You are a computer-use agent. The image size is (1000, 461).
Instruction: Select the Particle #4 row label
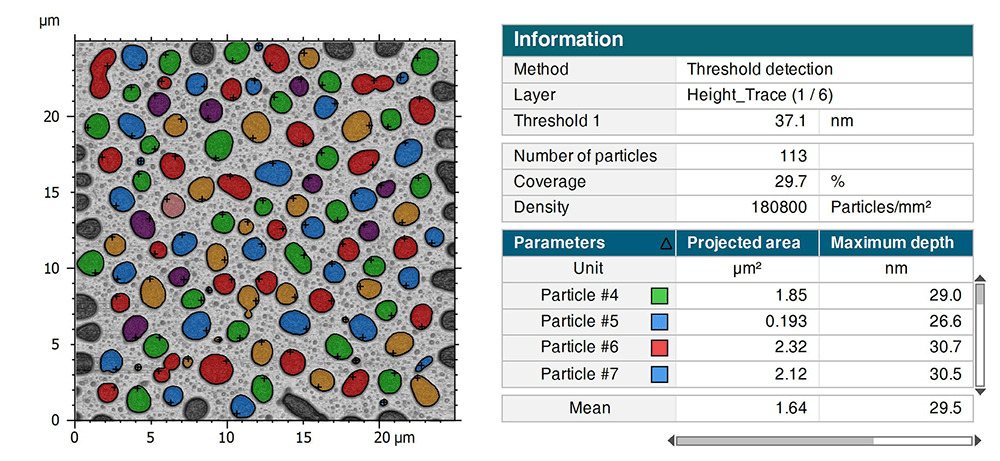[x=579, y=296]
